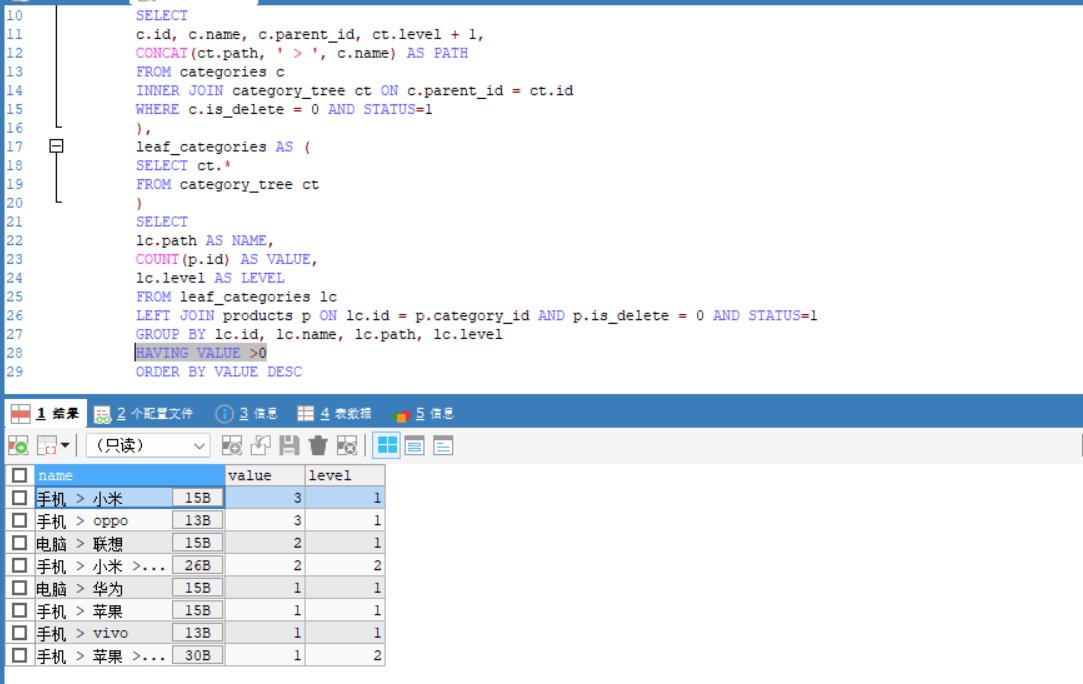
Task: Click the insert new row icon
Action: [231, 446]
